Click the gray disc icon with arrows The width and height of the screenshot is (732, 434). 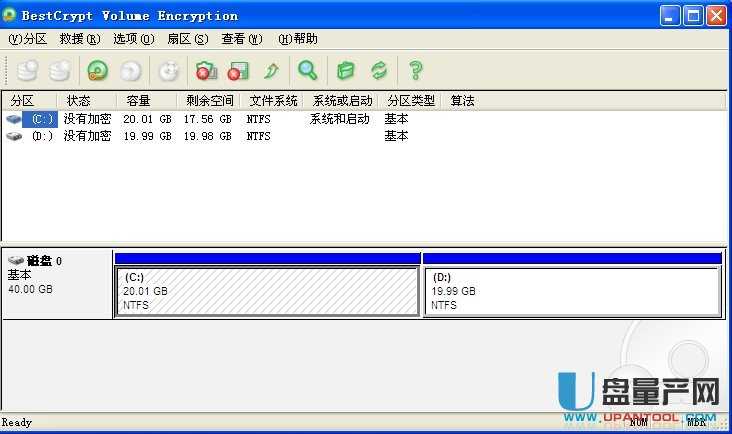tap(169, 71)
